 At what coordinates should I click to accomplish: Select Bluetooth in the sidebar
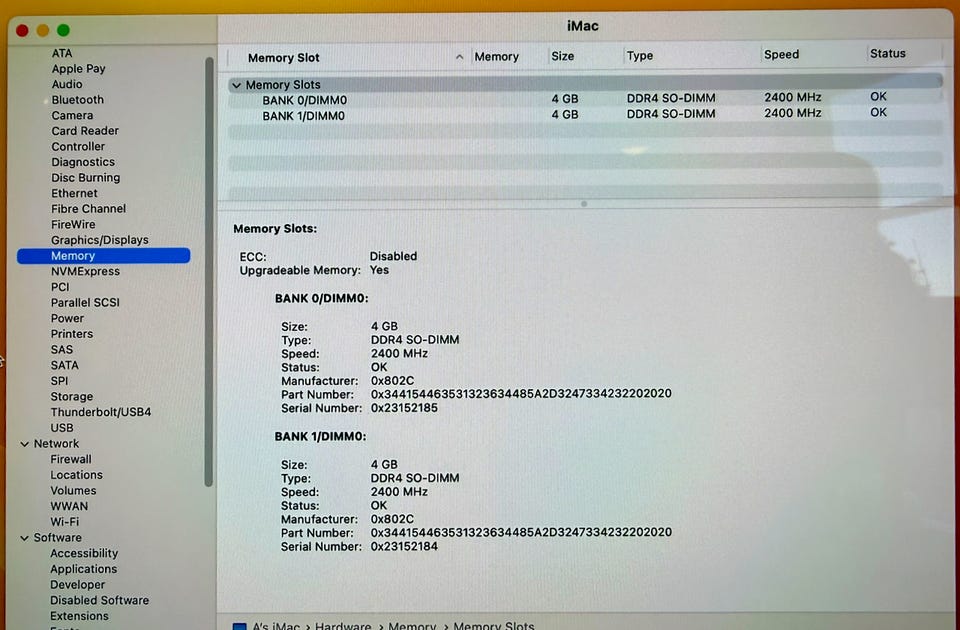pos(78,100)
